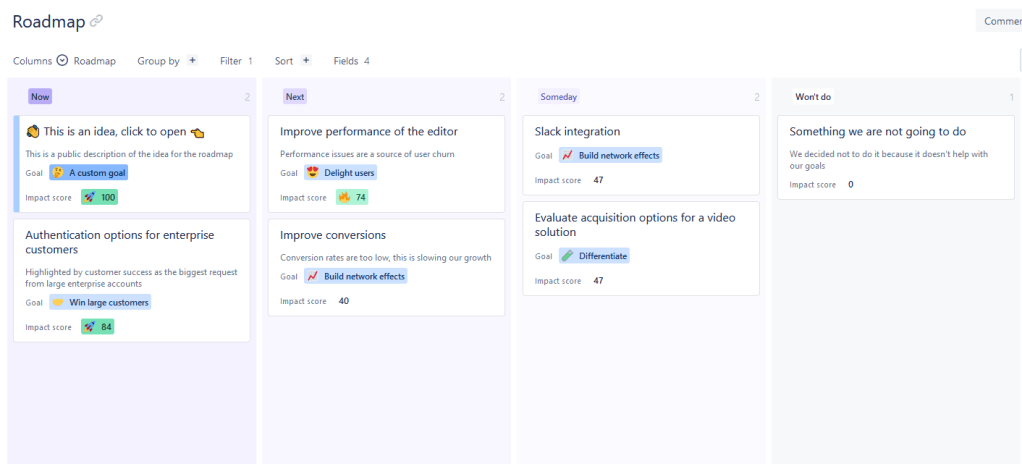
Task: Select the Next column header tag
Action: tap(295, 97)
